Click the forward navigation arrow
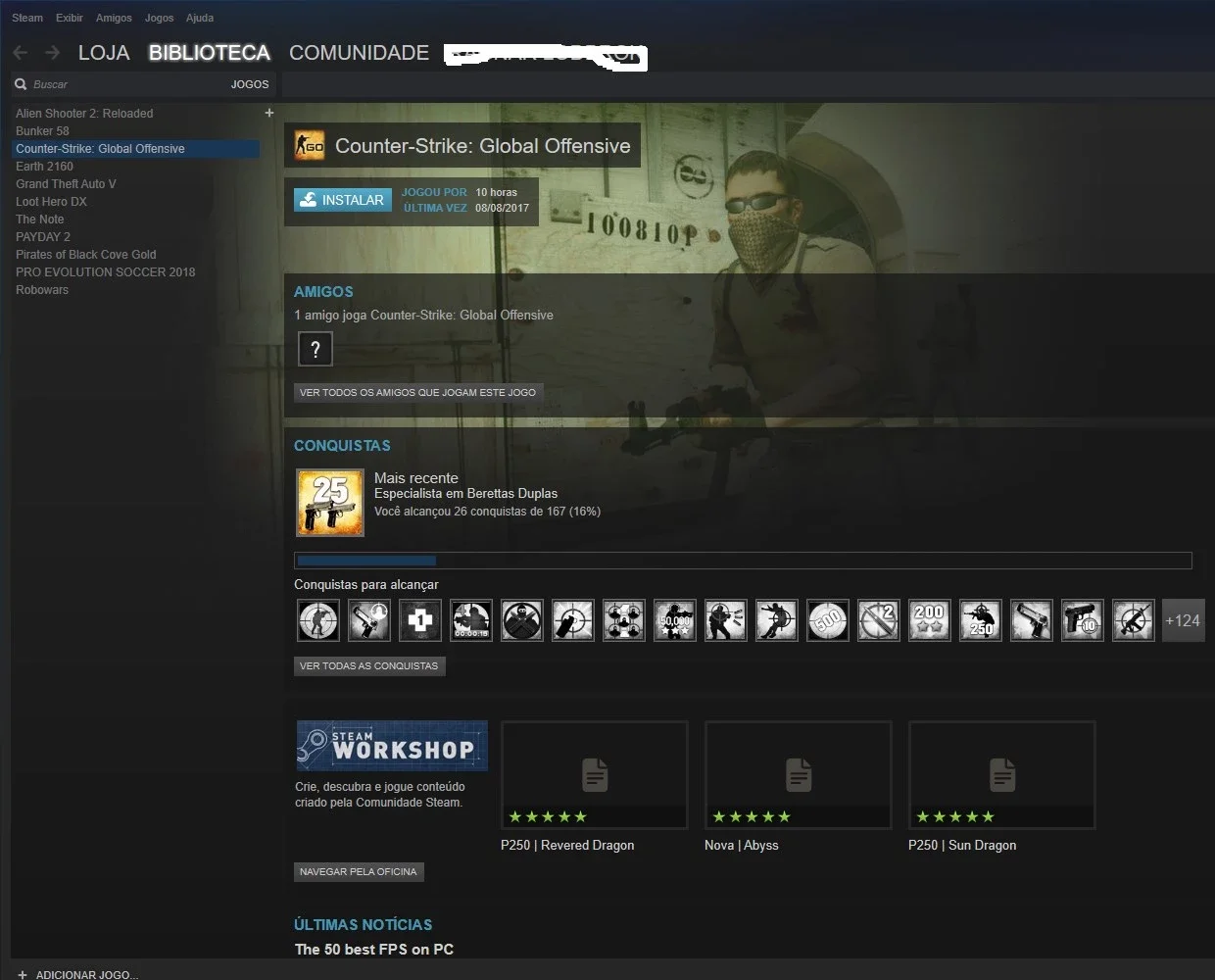 52,53
